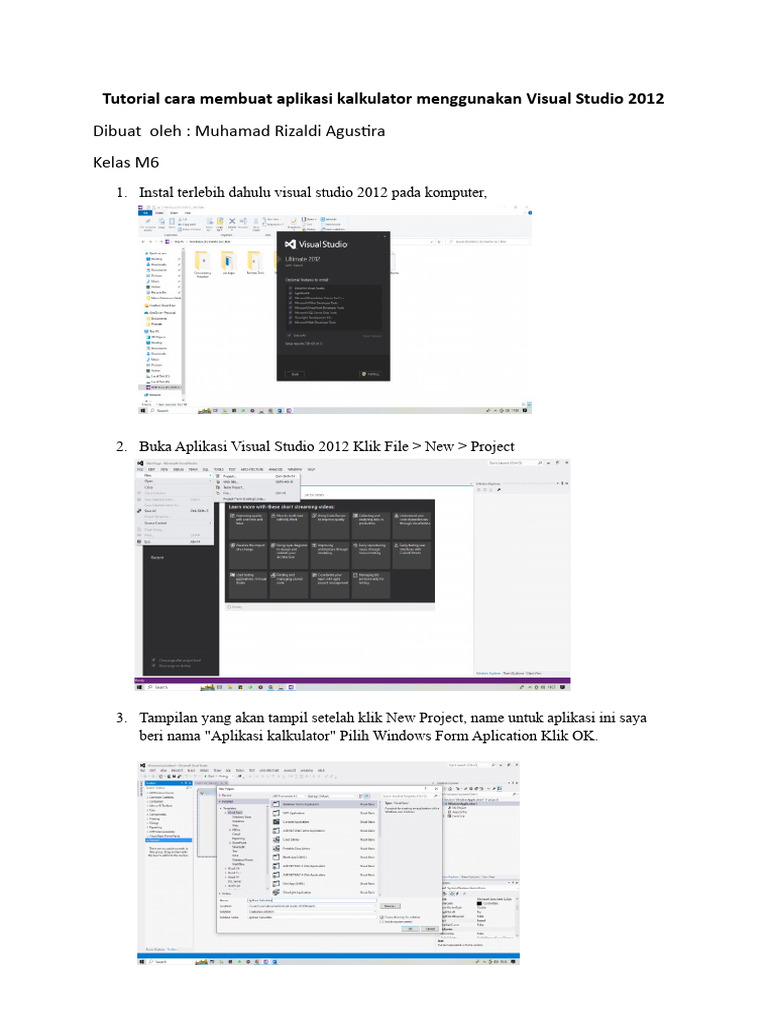The height and width of the screenshot is (1024, 768).
Task: Switch to Team Explorer tab on Start Page
Action: point(513,673)
